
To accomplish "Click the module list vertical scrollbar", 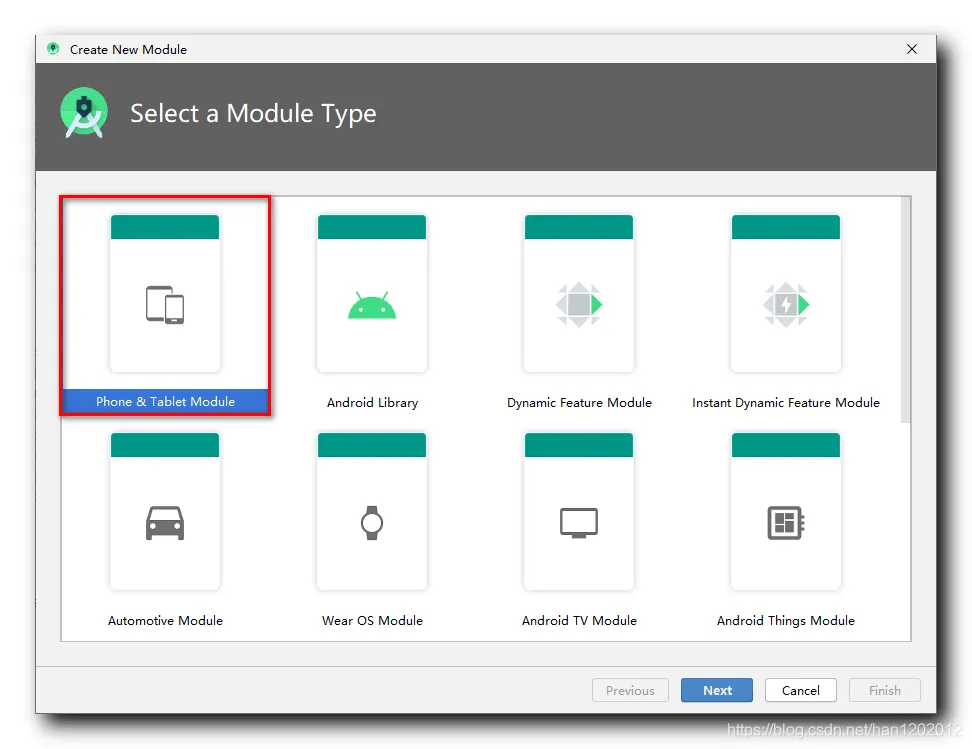I will 906,310.
